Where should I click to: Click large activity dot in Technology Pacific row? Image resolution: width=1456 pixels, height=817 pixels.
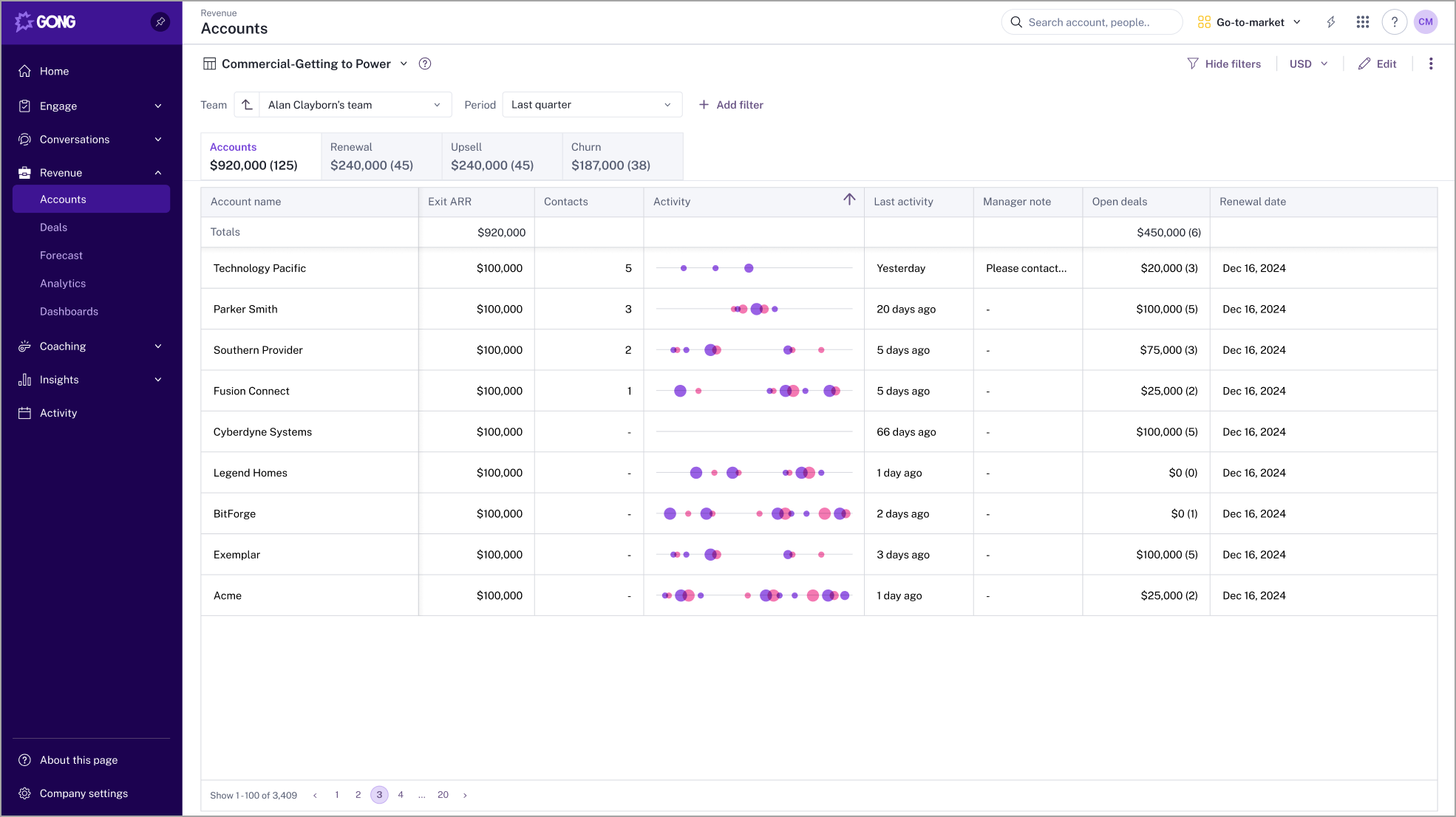click(749, 268)
